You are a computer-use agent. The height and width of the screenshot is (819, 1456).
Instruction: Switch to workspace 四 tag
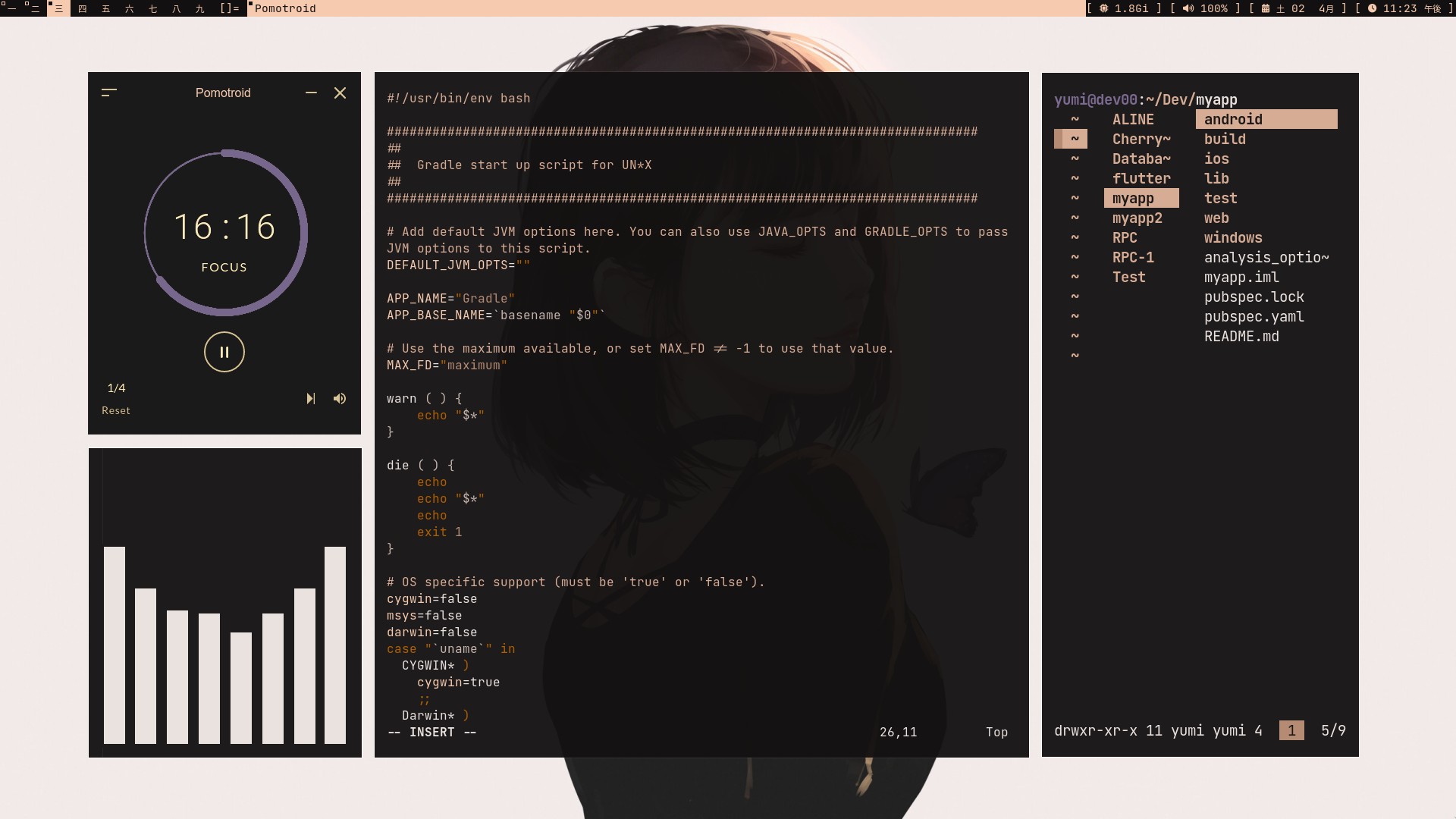click(82, 8)
